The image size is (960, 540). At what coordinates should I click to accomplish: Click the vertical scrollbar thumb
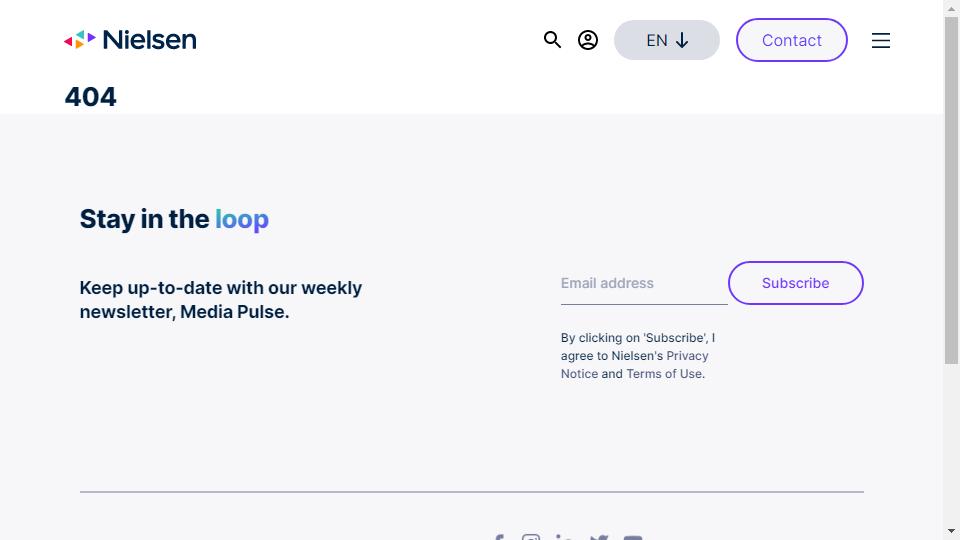(x=951, y=190)
